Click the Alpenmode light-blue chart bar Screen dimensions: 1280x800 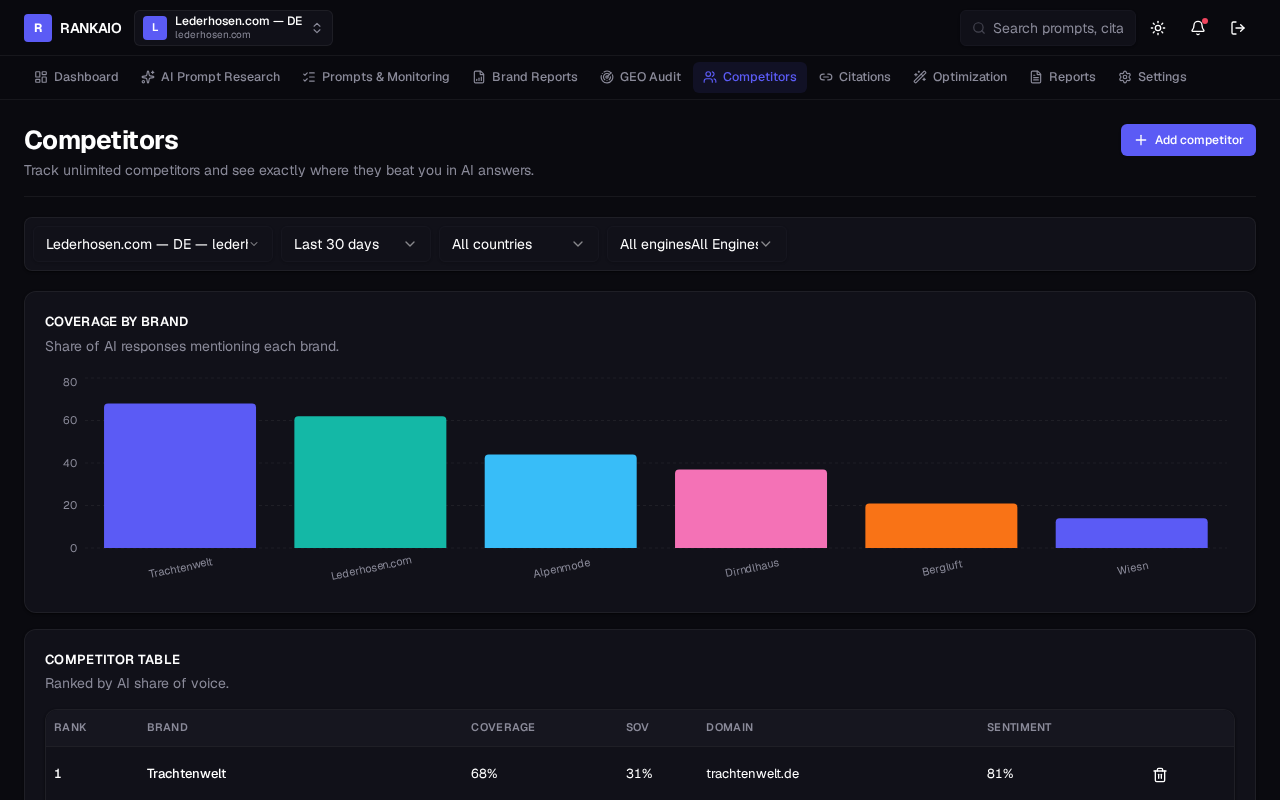561,501
